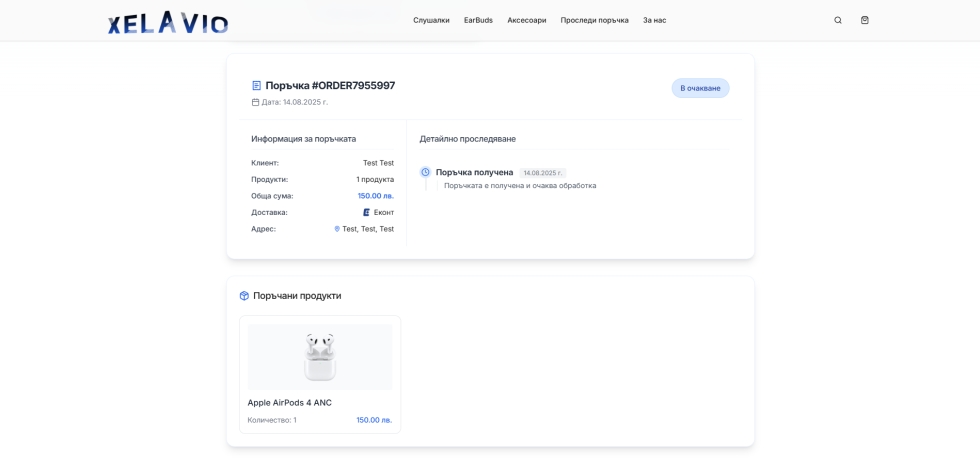980x471 pixels.
Task: Click the Еконт courier logo icon
Action: [367, 212]
